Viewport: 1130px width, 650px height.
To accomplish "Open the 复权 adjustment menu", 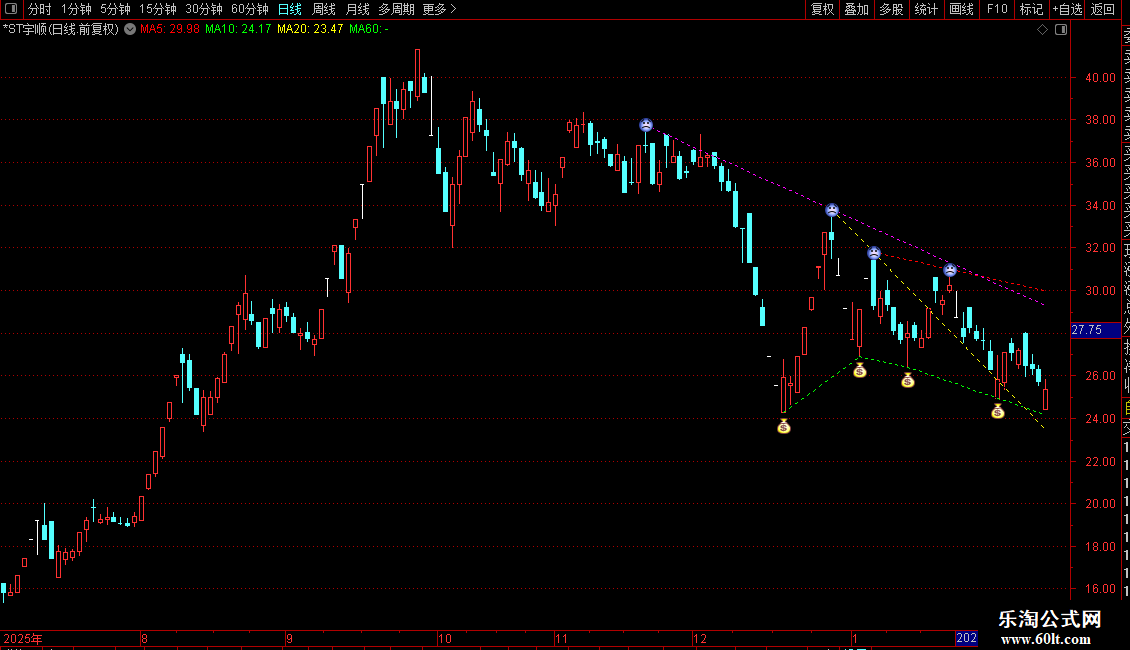I will point(822,9).
